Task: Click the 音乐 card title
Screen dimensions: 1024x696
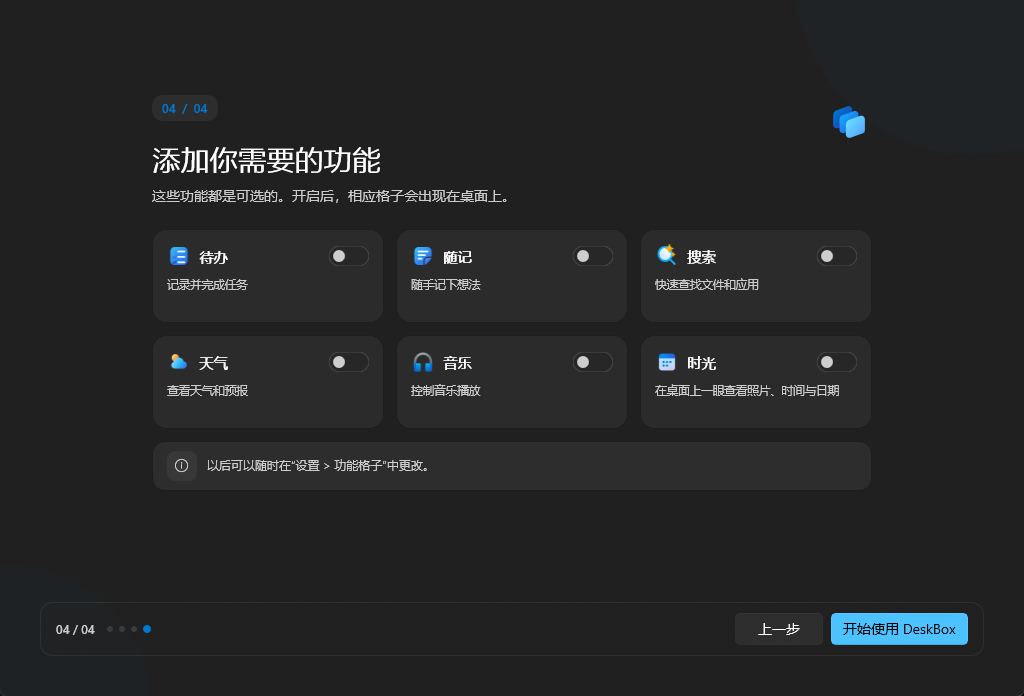Action: click(x=457, y=363)
